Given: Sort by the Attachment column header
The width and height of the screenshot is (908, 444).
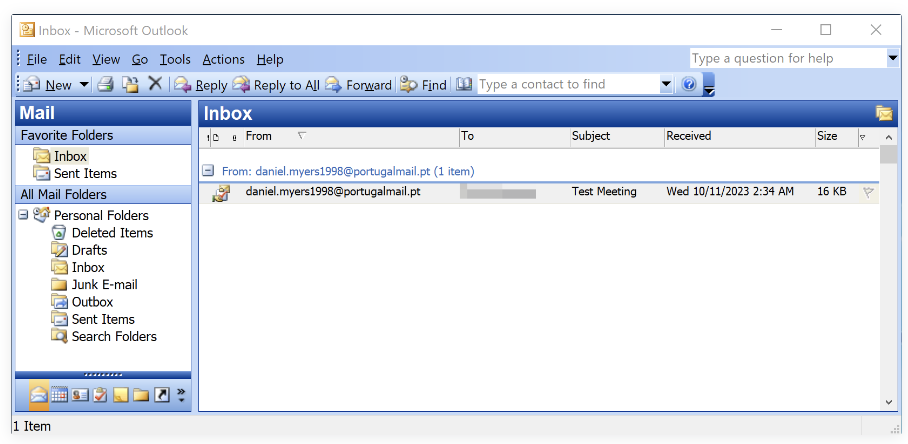Looking at the screenshot, I should [x=234, y=138].
